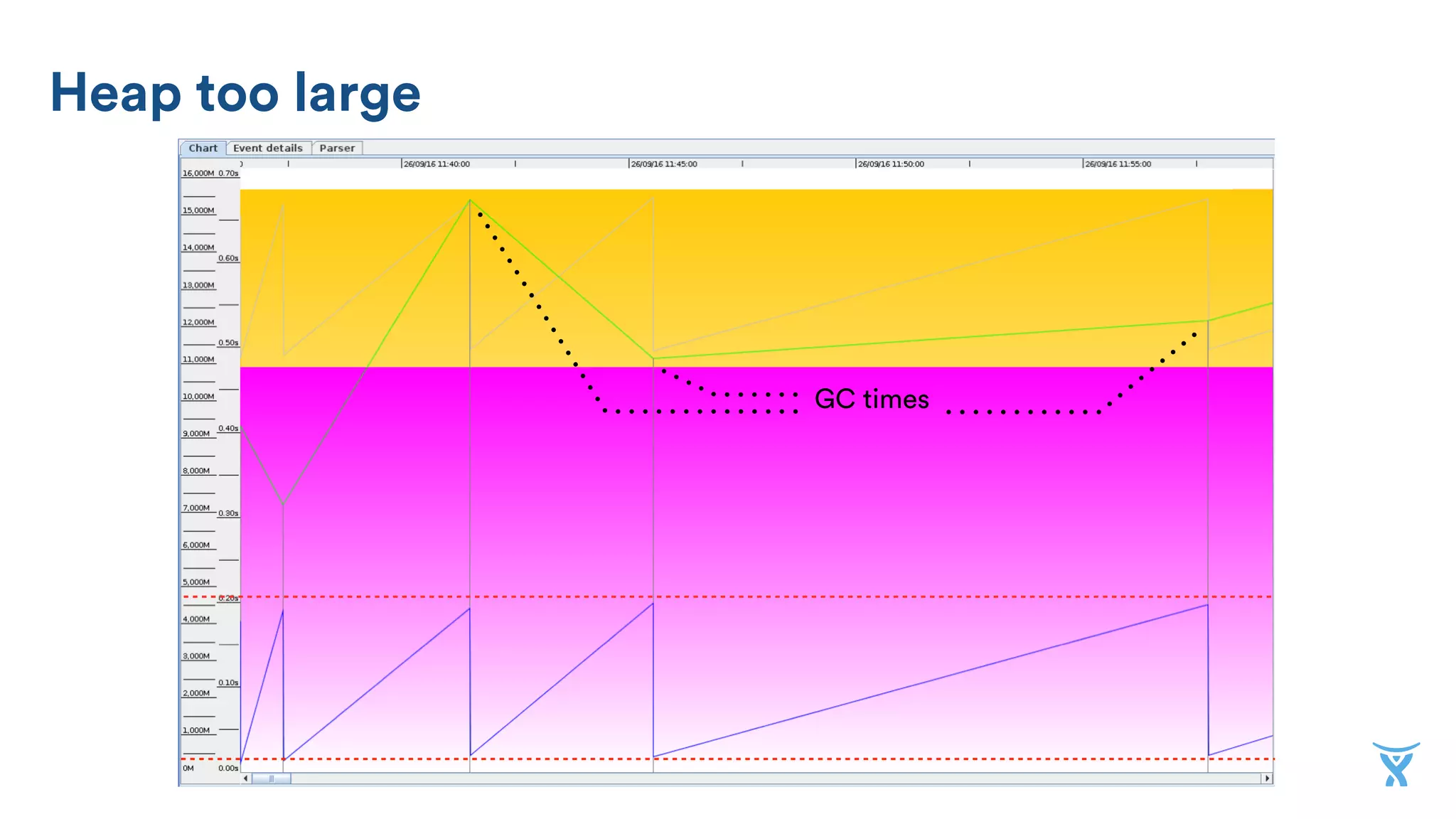Click the 11:45:00 timeline marker
The width and height of the screenshot is (1456, 819).
point(664,164)
